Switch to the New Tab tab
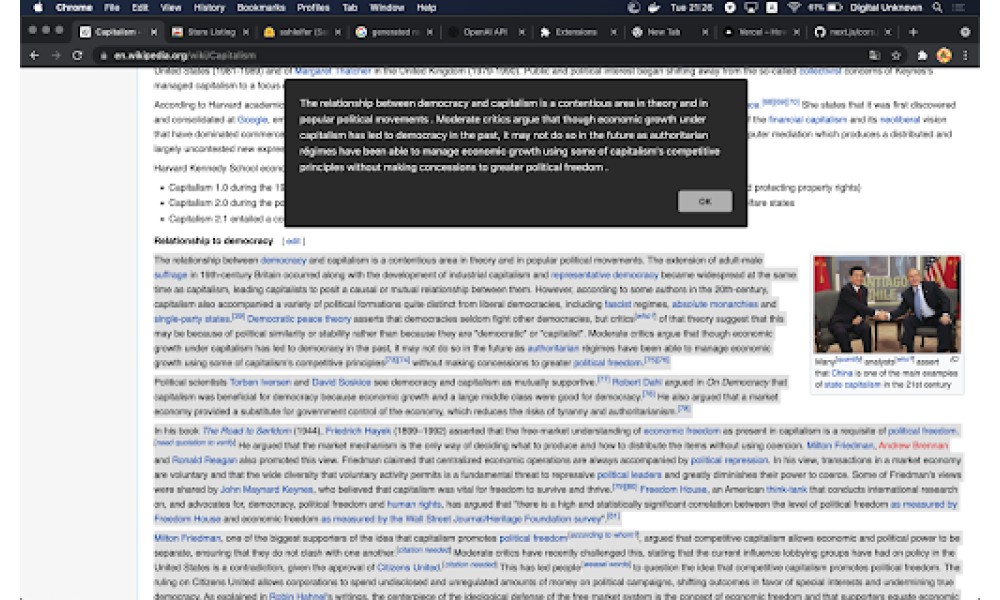 [x=663, y=32]
